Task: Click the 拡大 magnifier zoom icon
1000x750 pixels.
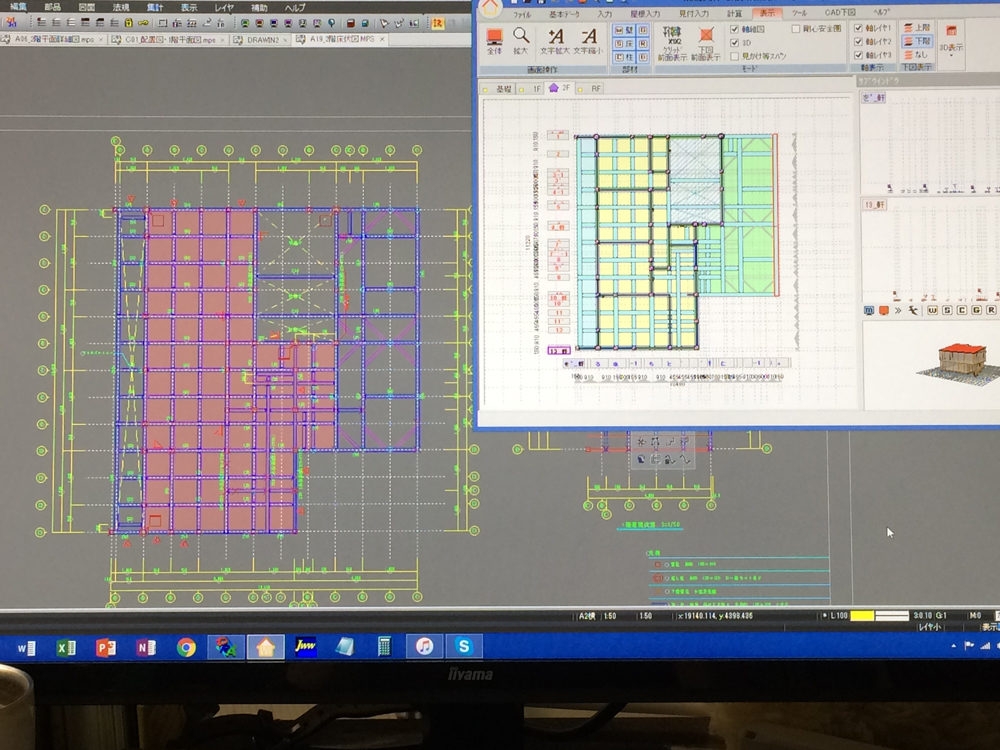Action: (521, 40)
